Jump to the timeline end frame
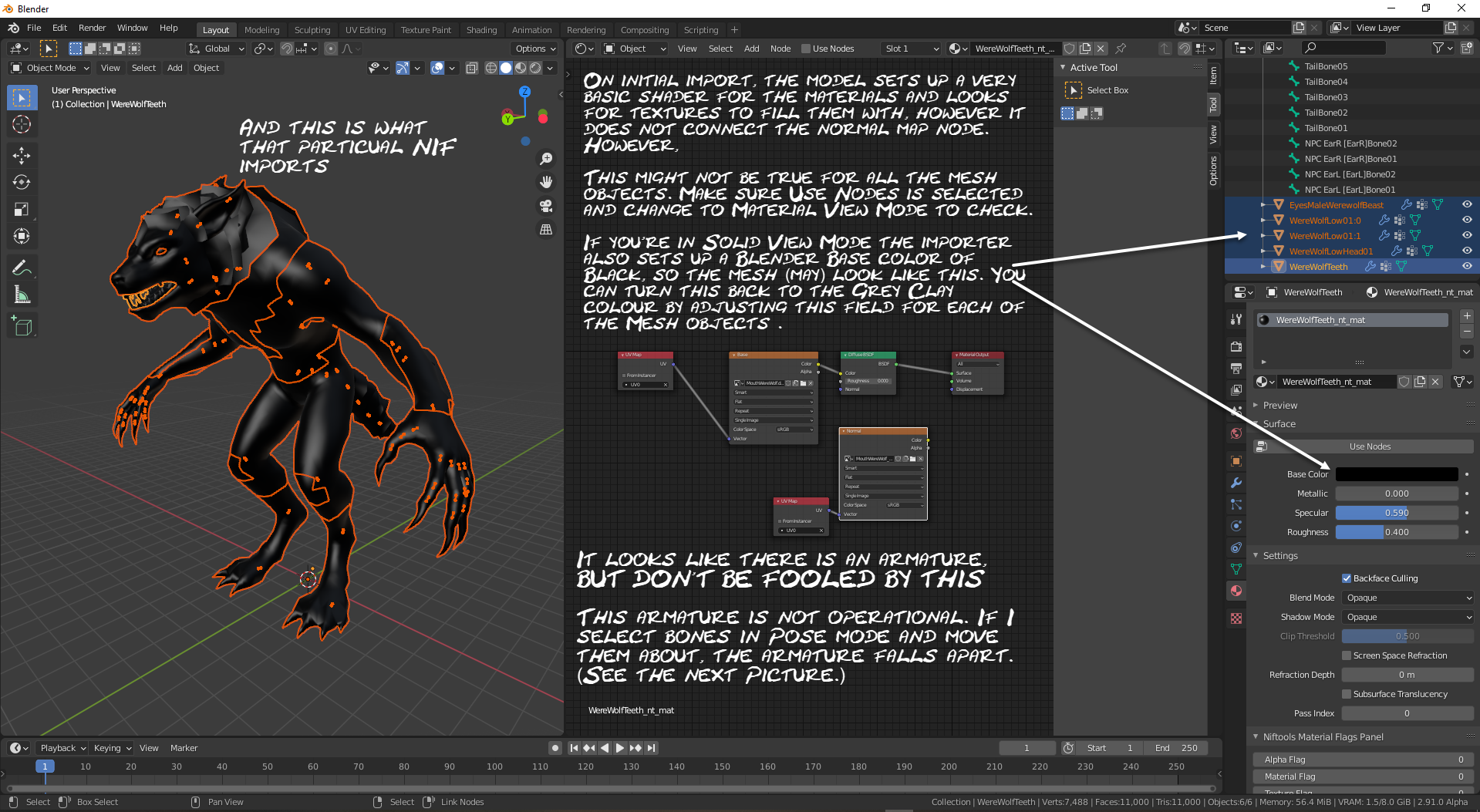The width and height of the screenshot is (1480, 812). [x=652, y=748]
